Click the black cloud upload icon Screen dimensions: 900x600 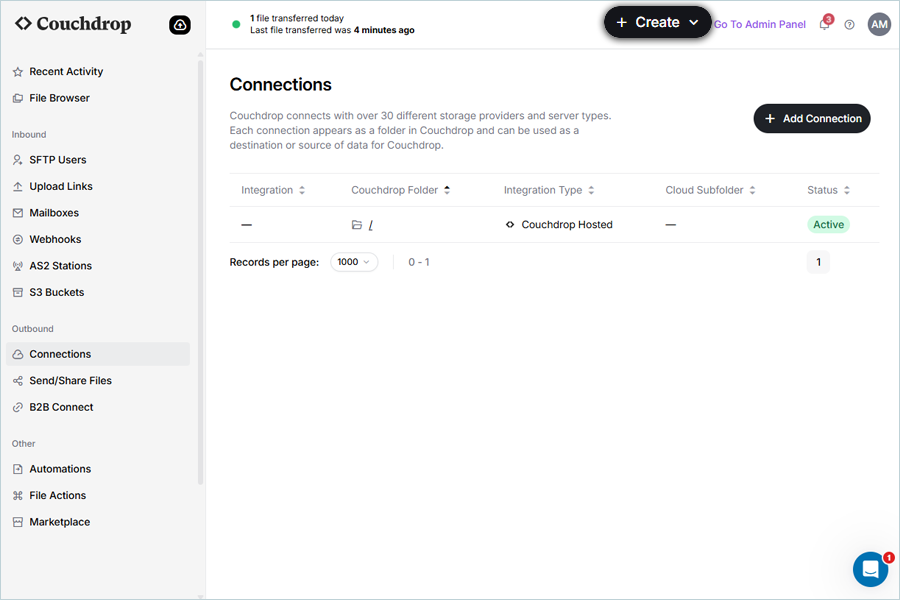pyautogui.click(x=180, y=25)
